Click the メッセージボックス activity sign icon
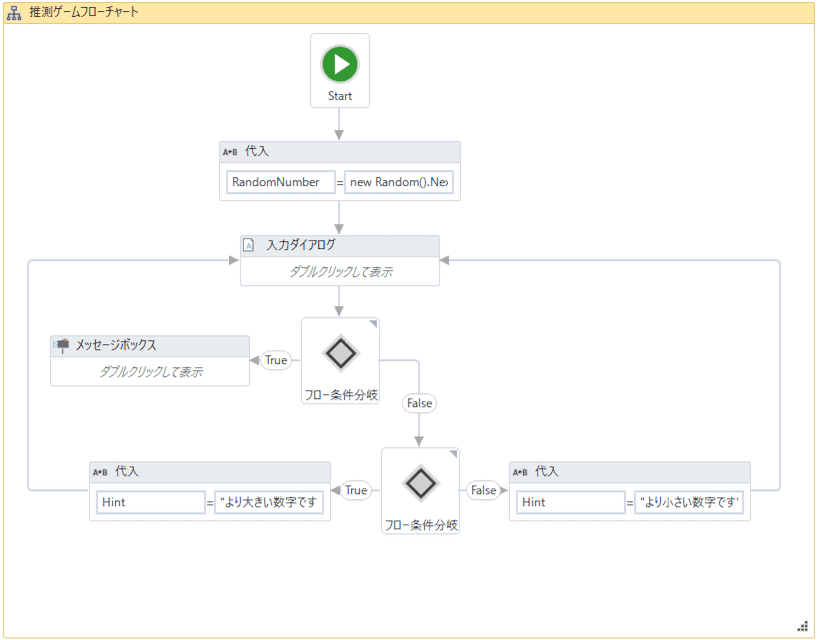This screenshot has width=818, height=640. coord(62,345)
